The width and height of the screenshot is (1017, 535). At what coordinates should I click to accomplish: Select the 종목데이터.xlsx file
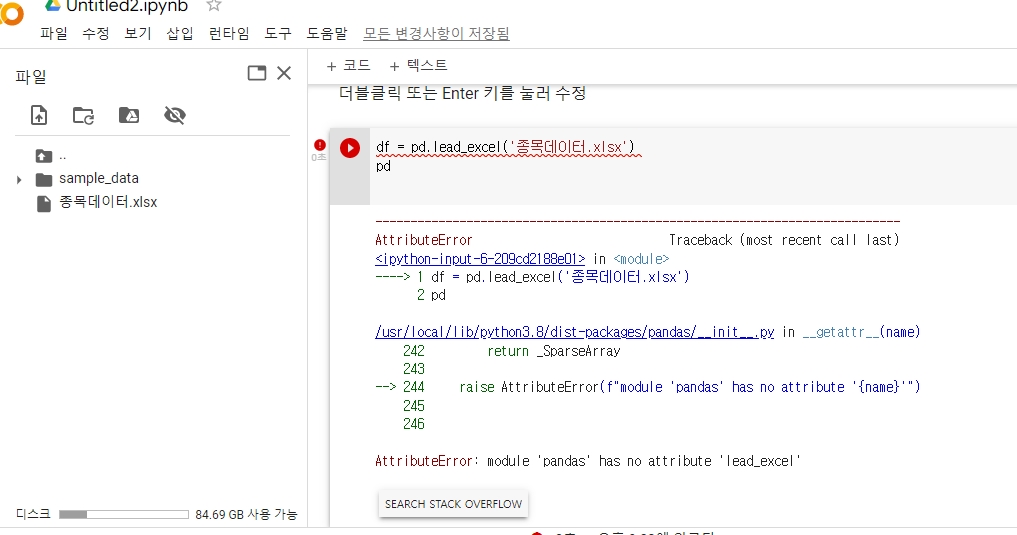pos(108,202)
